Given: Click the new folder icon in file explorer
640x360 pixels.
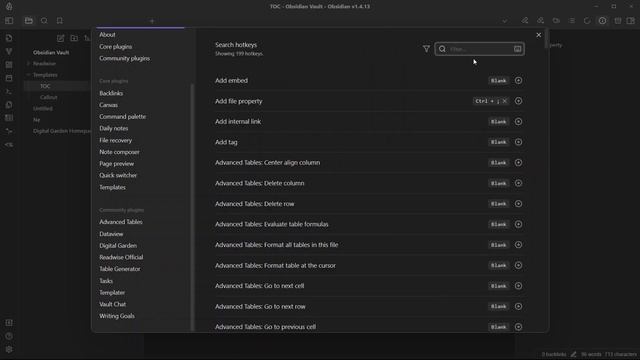Looking at the screenshot, I should [74, 38].
